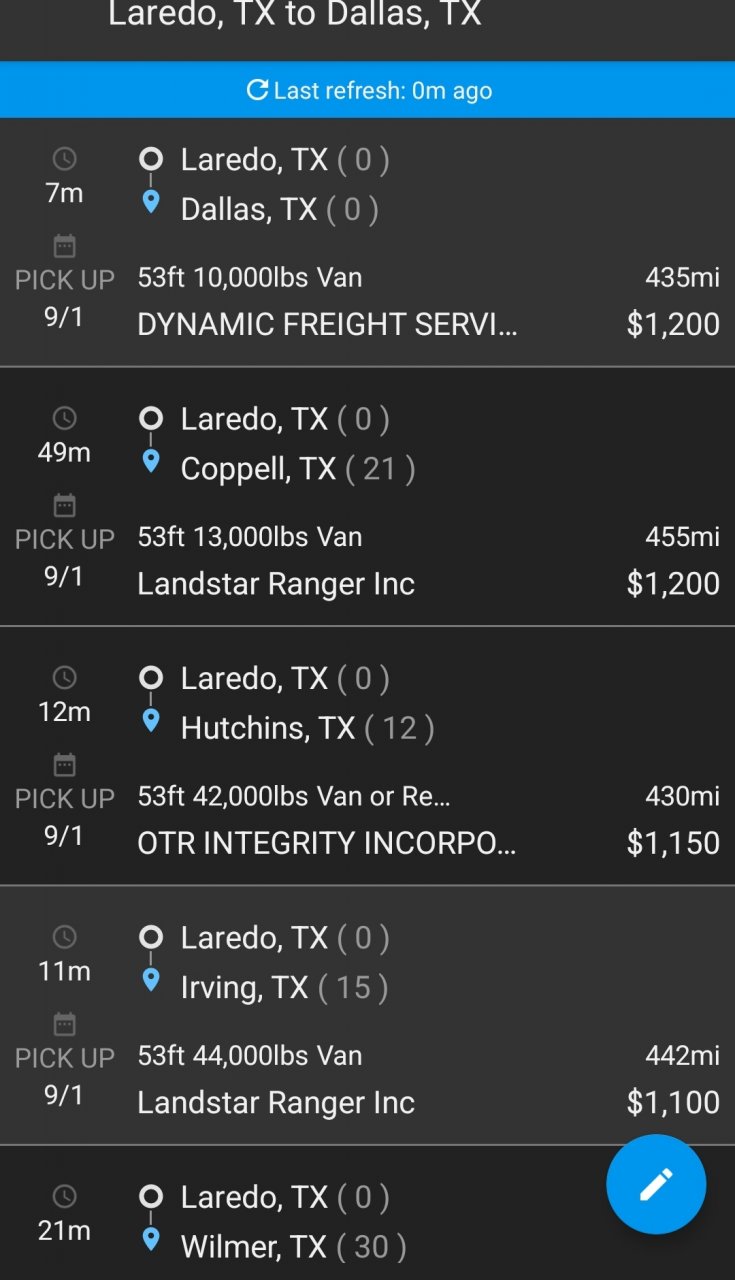Tap 455mi distance on Coppell load
The image size is (735, 1280).
(x=682, y=537)
